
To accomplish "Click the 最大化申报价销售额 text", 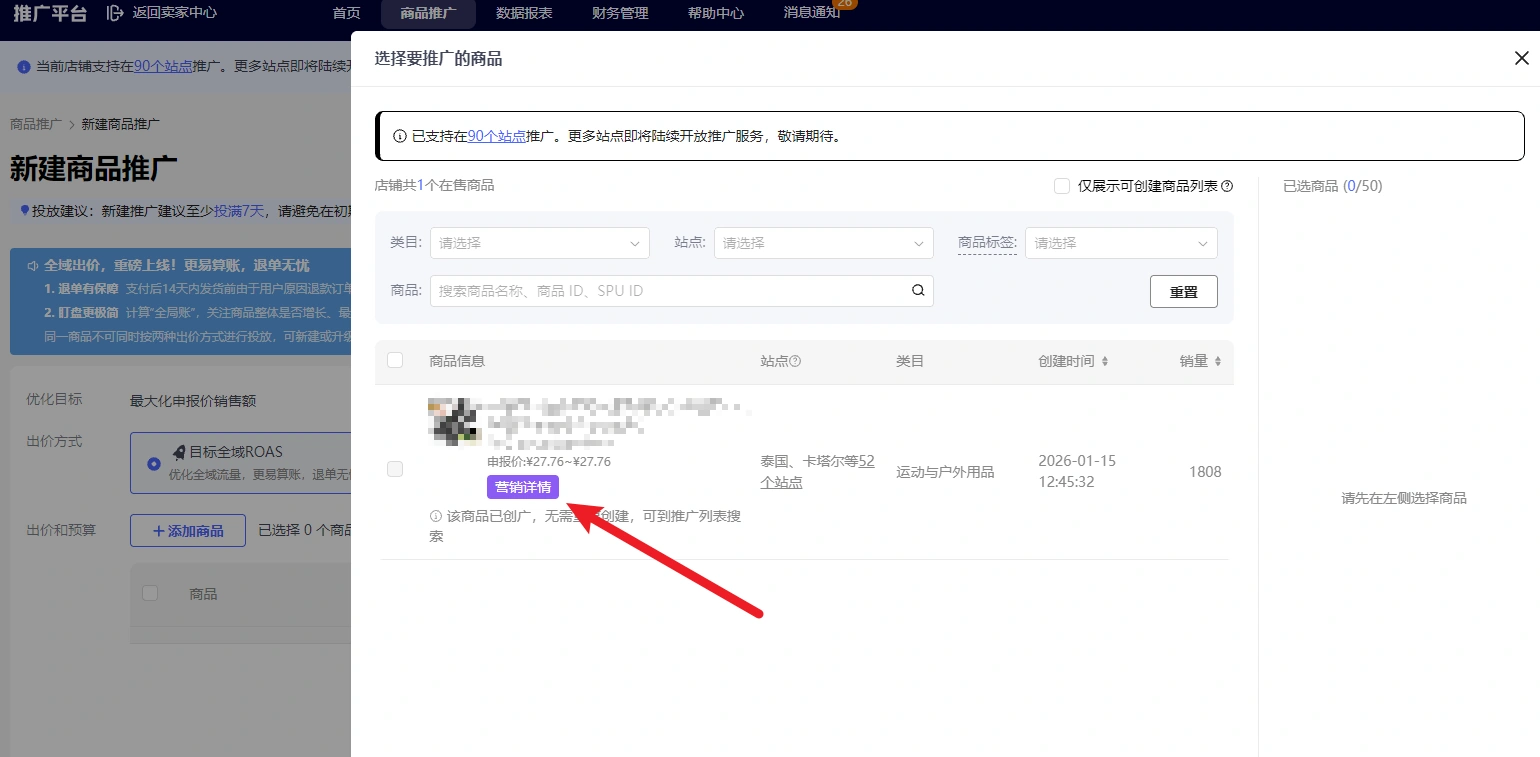I will (193, 400).
